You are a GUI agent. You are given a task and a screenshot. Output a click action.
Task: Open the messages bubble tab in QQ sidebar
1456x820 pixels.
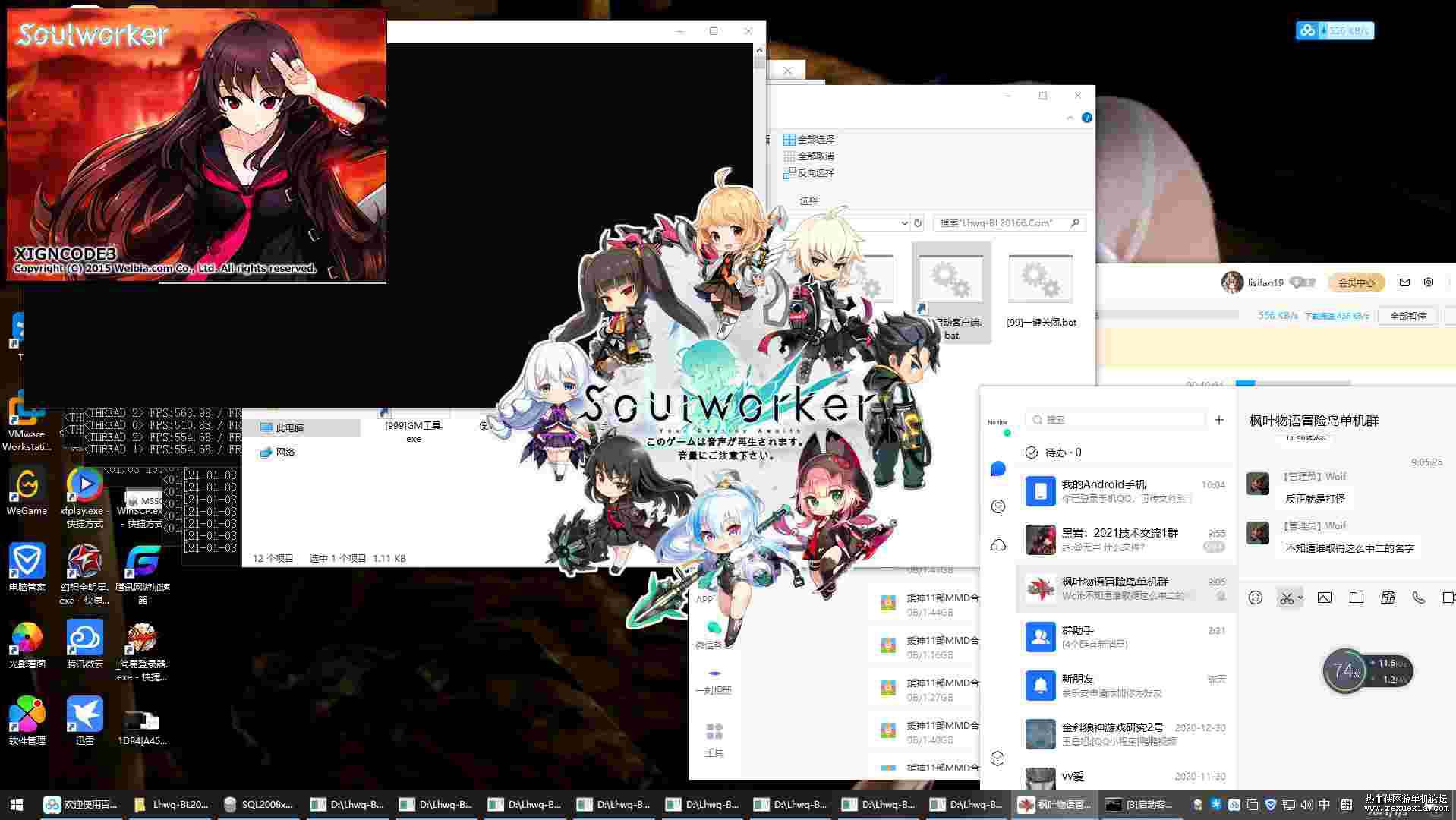pos(998,469)
